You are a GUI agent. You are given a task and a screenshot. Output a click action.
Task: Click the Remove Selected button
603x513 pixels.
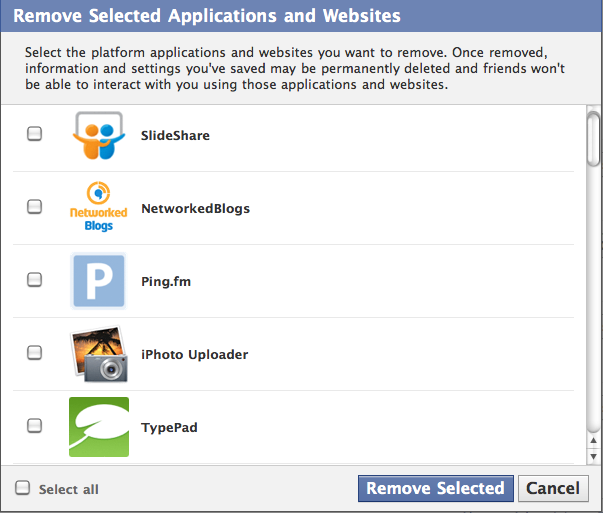[x=436, y=488]
